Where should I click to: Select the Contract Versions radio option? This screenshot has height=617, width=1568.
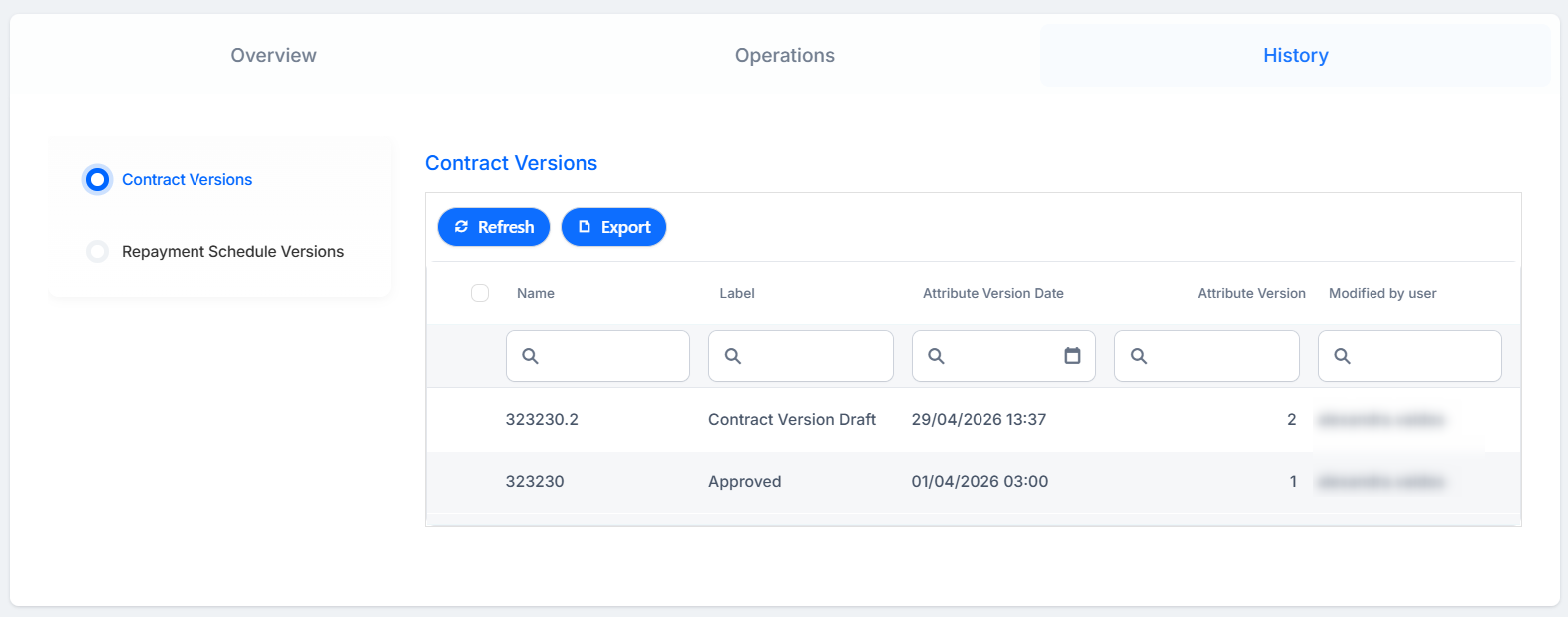click(97, 179)
